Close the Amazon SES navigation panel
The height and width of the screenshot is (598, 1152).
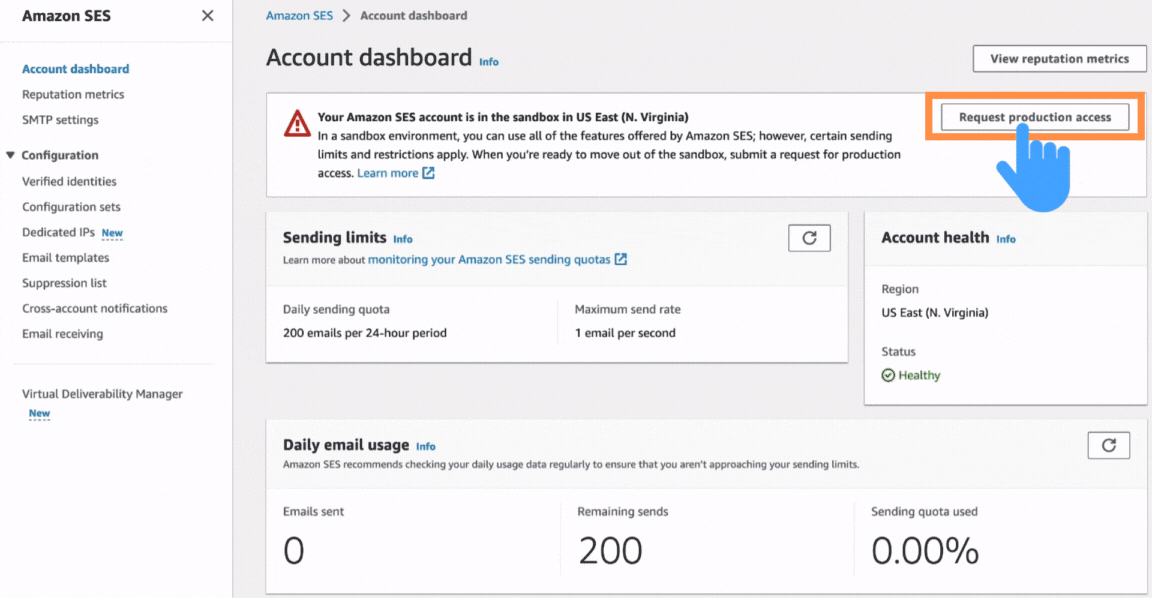(x=207, y=15)
